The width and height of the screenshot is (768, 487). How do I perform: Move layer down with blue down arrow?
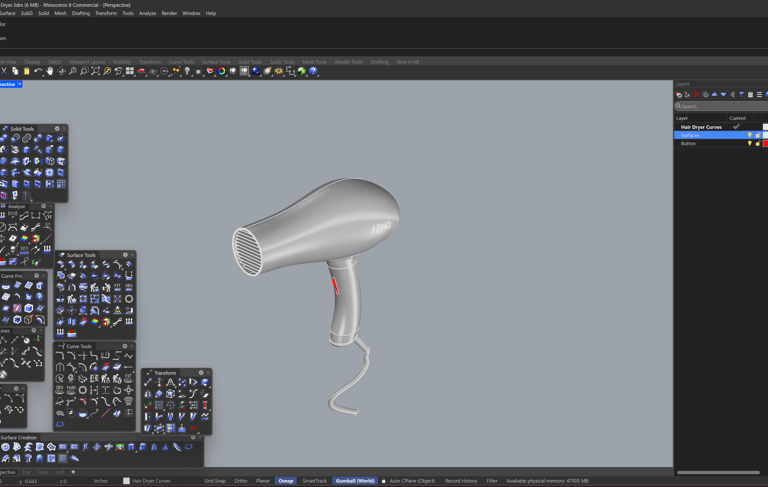coord(723,95)
